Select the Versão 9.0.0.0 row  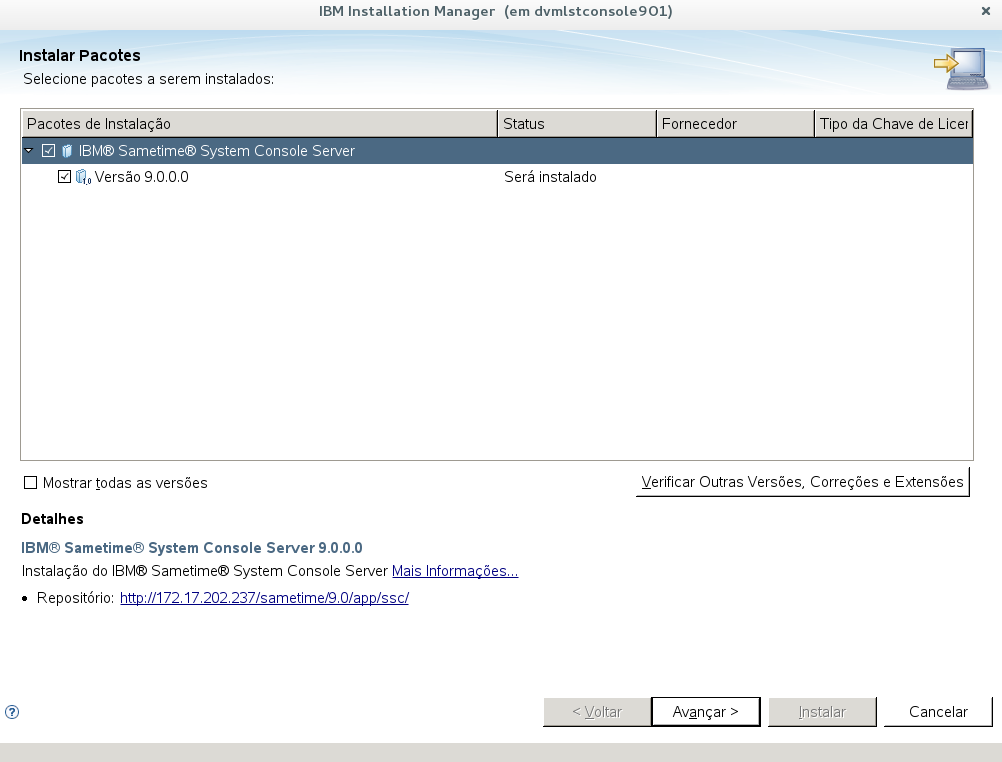click(x=497, y=177)
